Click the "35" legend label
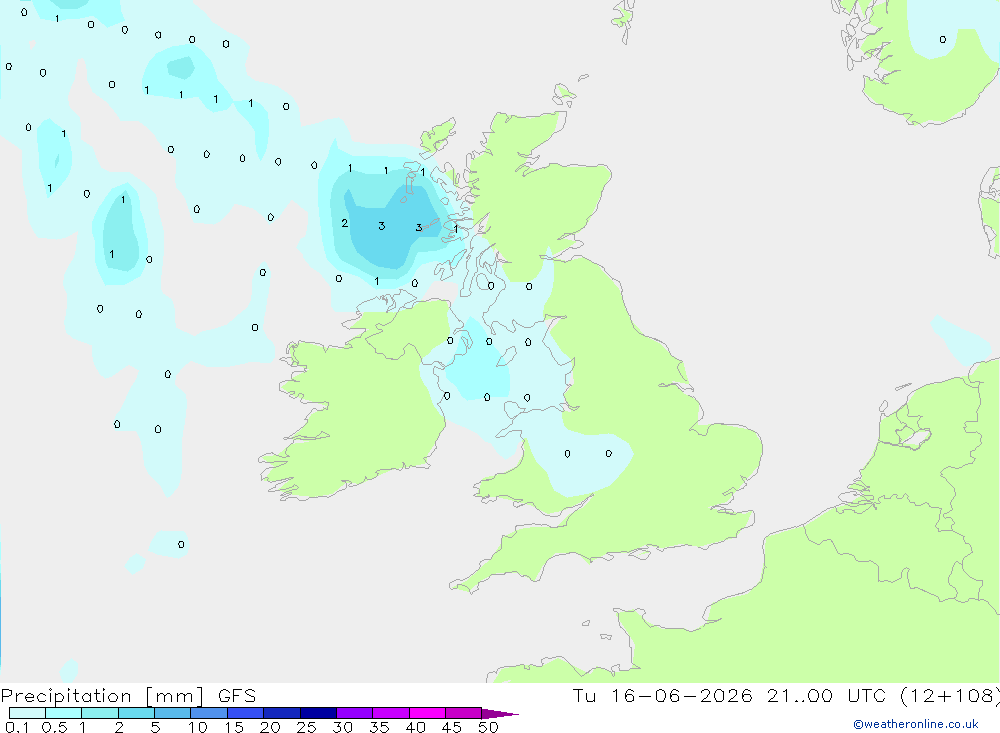This screenshot has width=1000, height=733. (x=379, y=727)
